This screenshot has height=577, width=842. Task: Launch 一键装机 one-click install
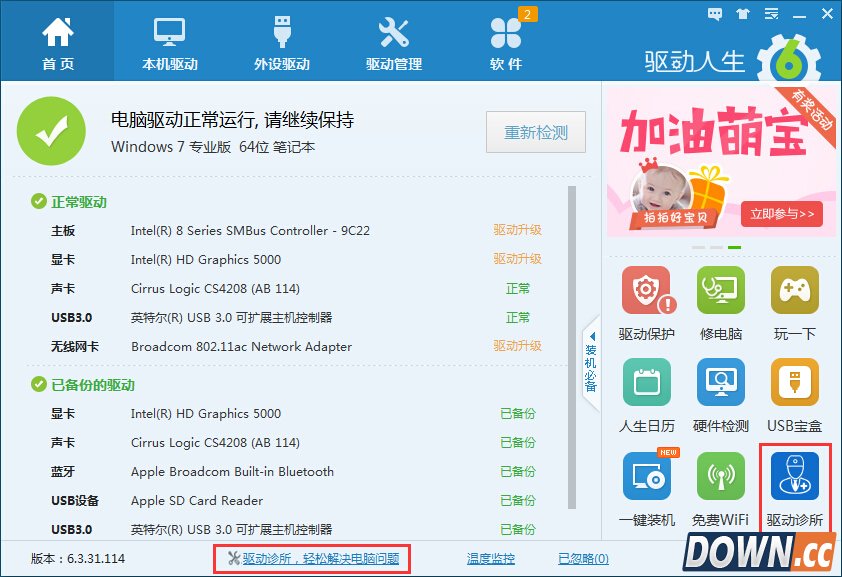(x=646, y=476)
